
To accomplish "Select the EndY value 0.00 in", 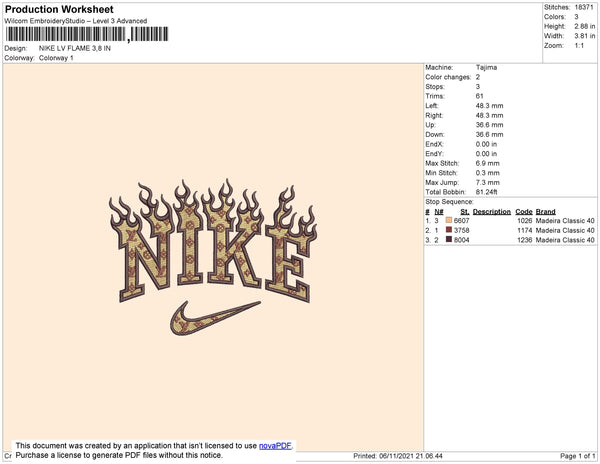I will [x=486, y=154].
